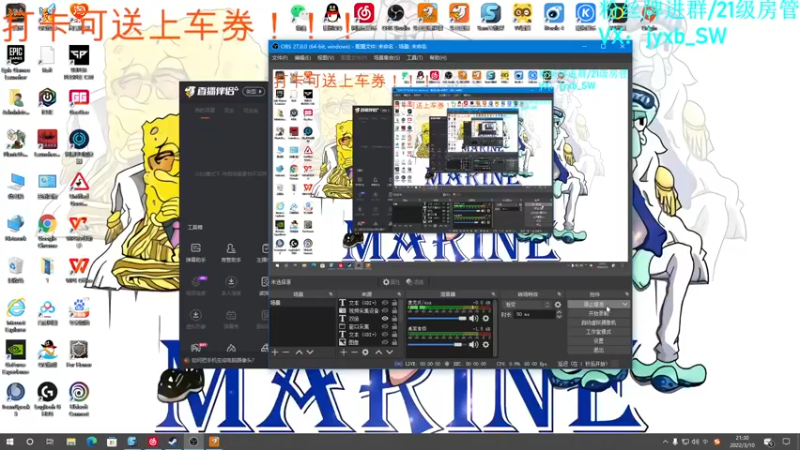
Task: Remove the selected source with the minus icon
Action: pos(354,352)
